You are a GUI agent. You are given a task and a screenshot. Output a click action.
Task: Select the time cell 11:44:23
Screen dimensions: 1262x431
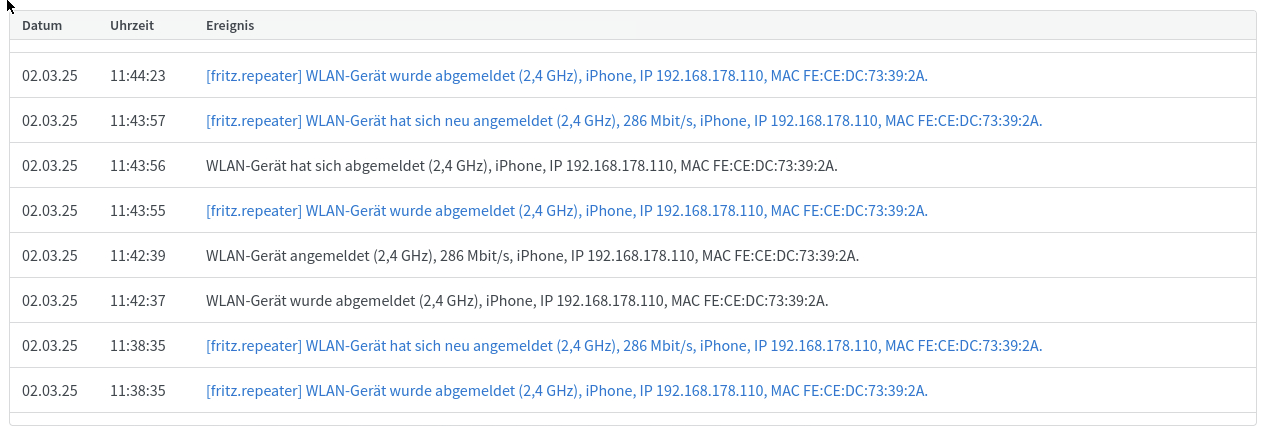pos(138,76)
